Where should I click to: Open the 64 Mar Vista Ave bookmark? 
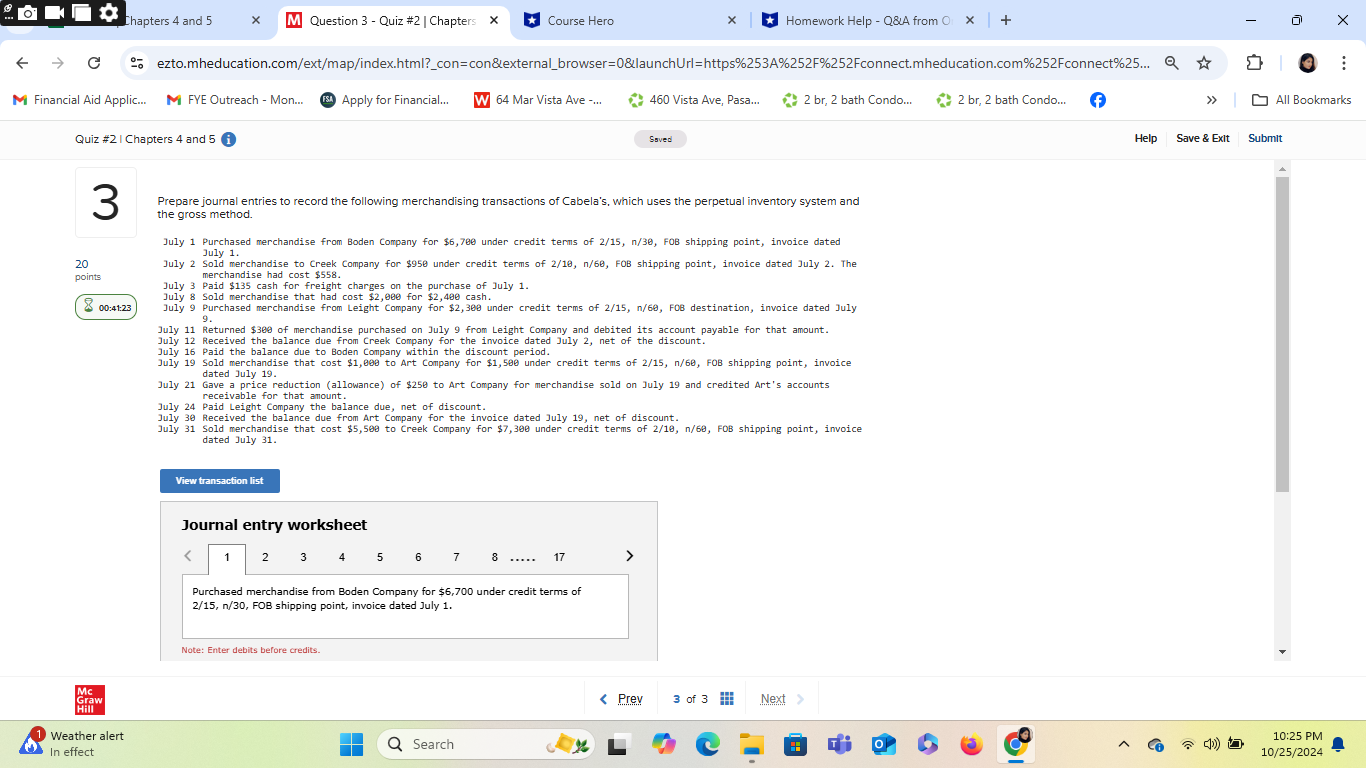[538, 100]
